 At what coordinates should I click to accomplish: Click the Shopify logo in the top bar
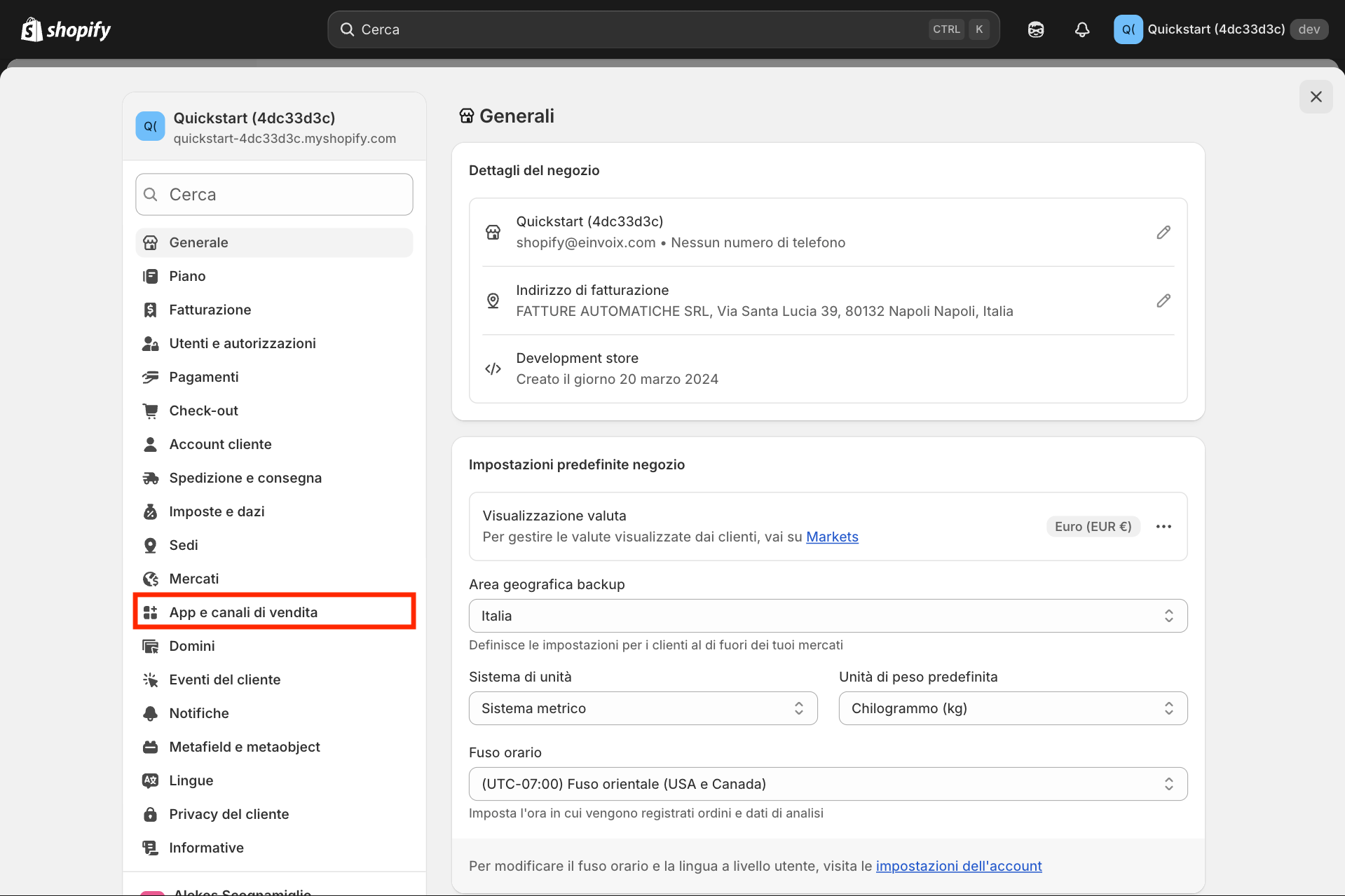(65, 29)
